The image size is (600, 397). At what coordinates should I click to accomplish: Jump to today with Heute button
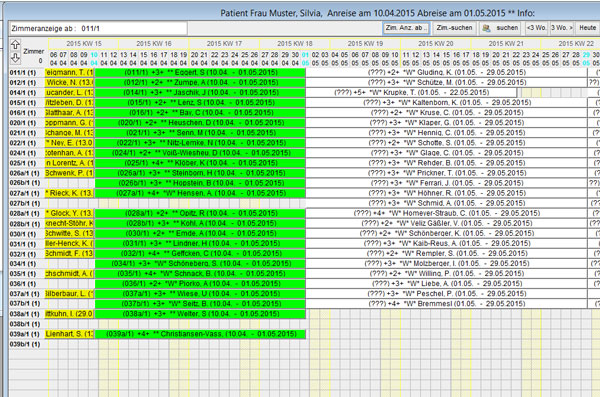coord(587,28)
